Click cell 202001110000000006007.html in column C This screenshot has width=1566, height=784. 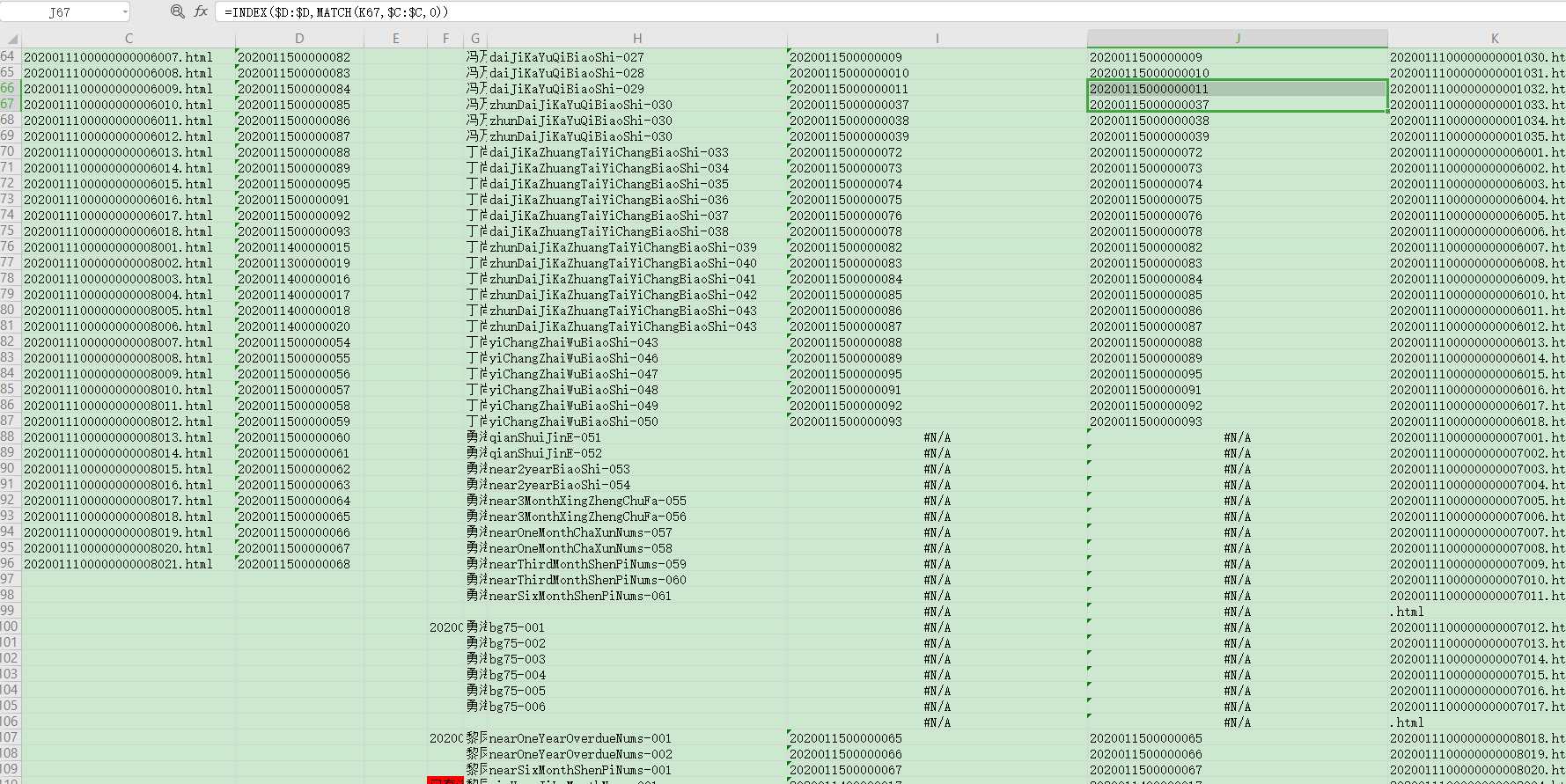[x=129, y=57]
